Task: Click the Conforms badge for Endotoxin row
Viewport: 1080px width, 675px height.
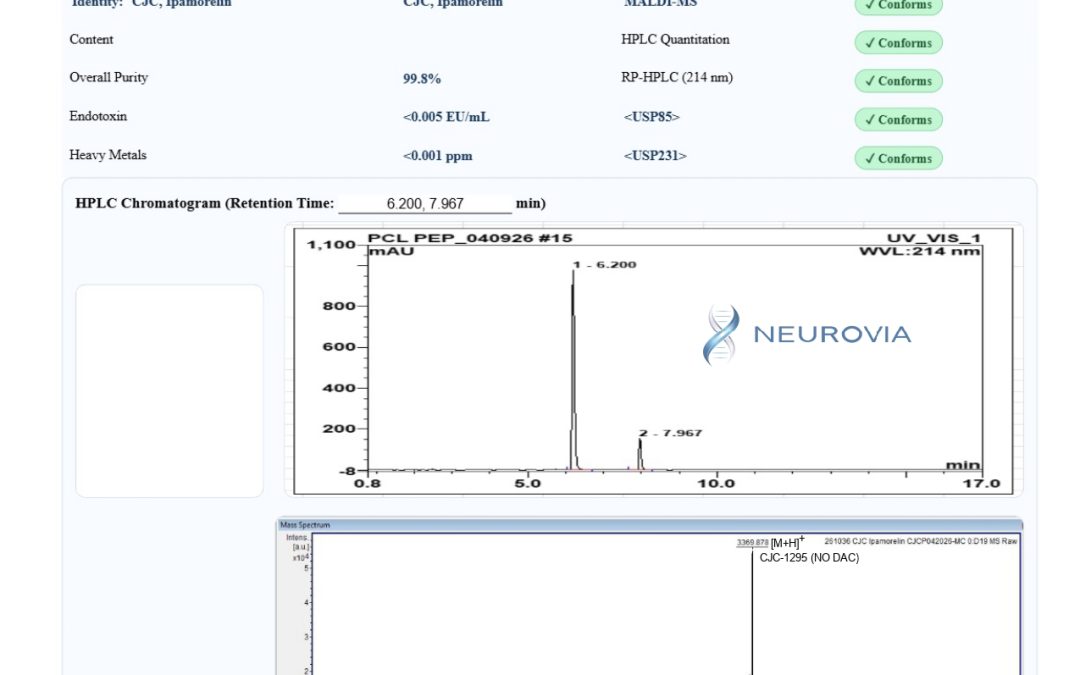Action: point(899,119)
